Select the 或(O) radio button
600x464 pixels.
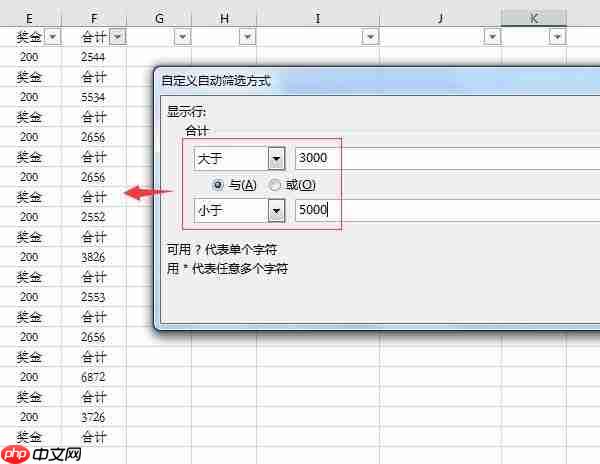pyautogui.click(x=274, y=185)
